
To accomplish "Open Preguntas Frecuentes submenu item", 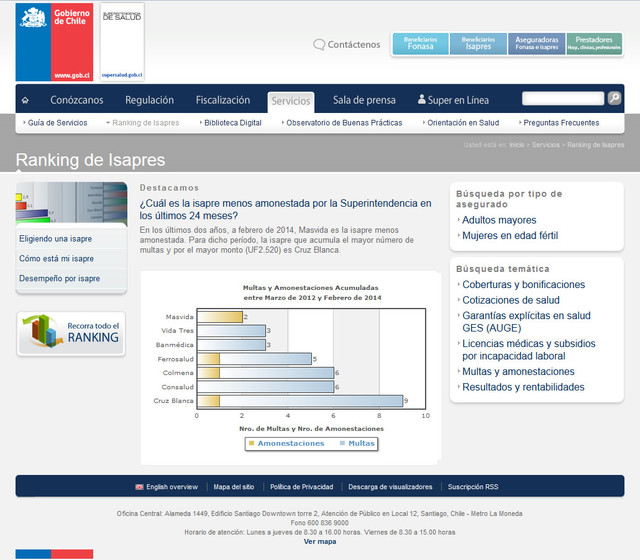I will (561, 123).
